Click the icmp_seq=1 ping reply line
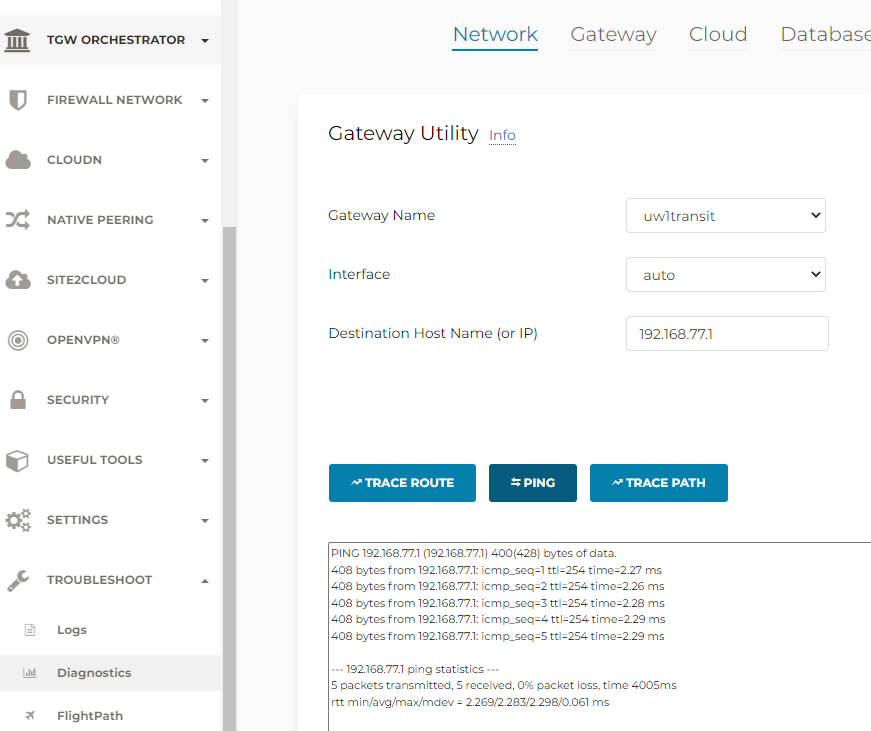The width and height of the screenshot is (871, 731). [497, 570]
